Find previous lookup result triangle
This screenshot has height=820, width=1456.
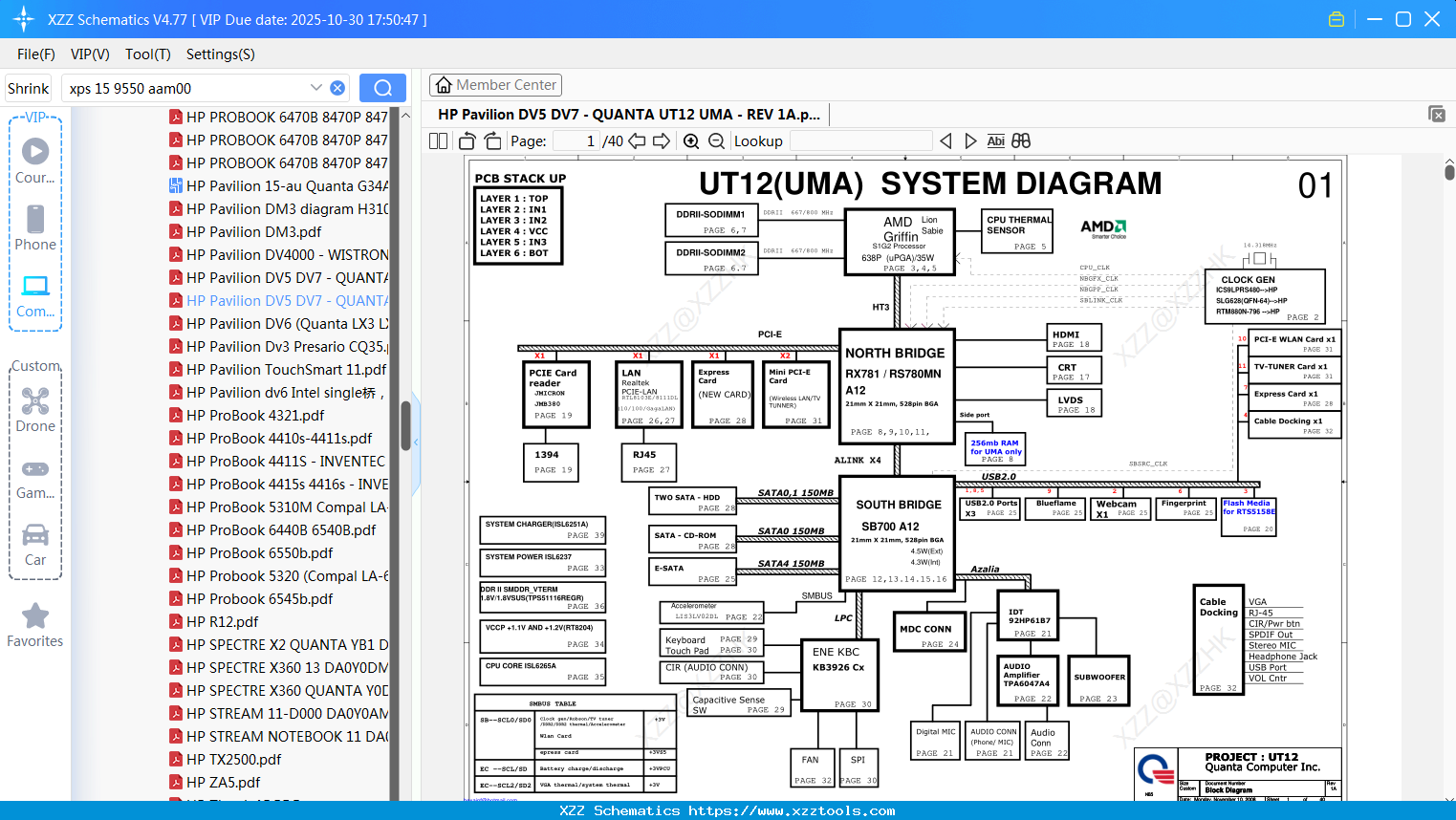coord(945,140)
